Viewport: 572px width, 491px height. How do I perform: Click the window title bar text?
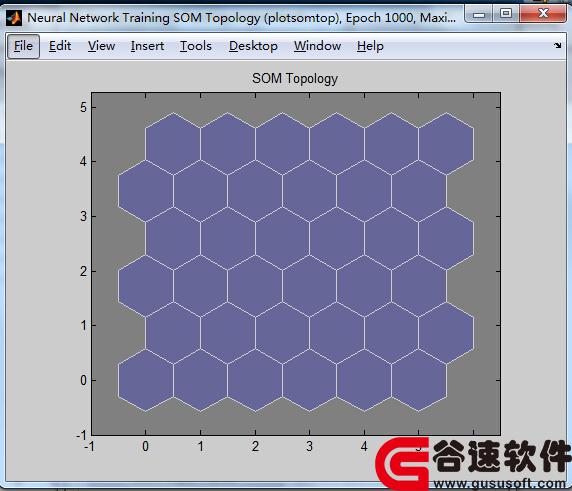click(x=241, y=18)
